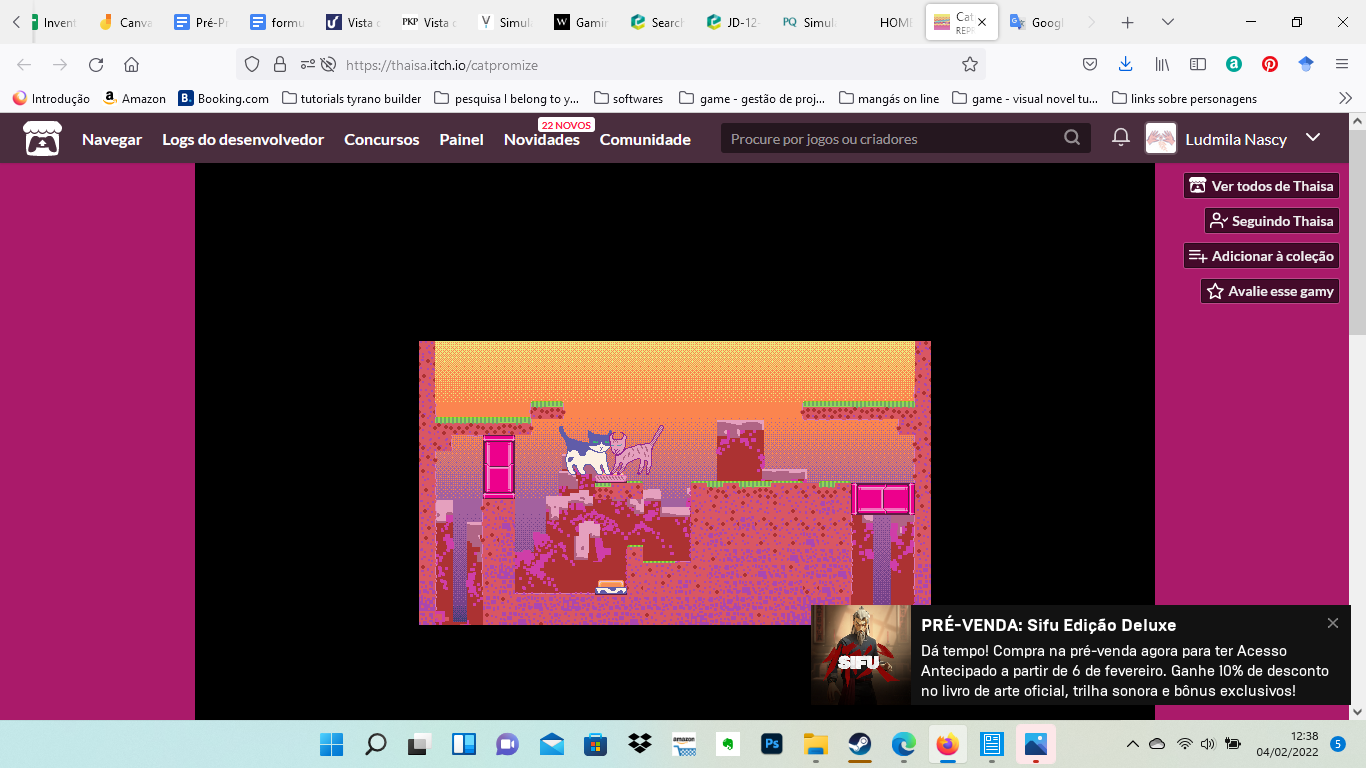Viewport: 1366px width, 768px height.
Task: Open the notifications bell icon
Action: (x=1121, y=138)
